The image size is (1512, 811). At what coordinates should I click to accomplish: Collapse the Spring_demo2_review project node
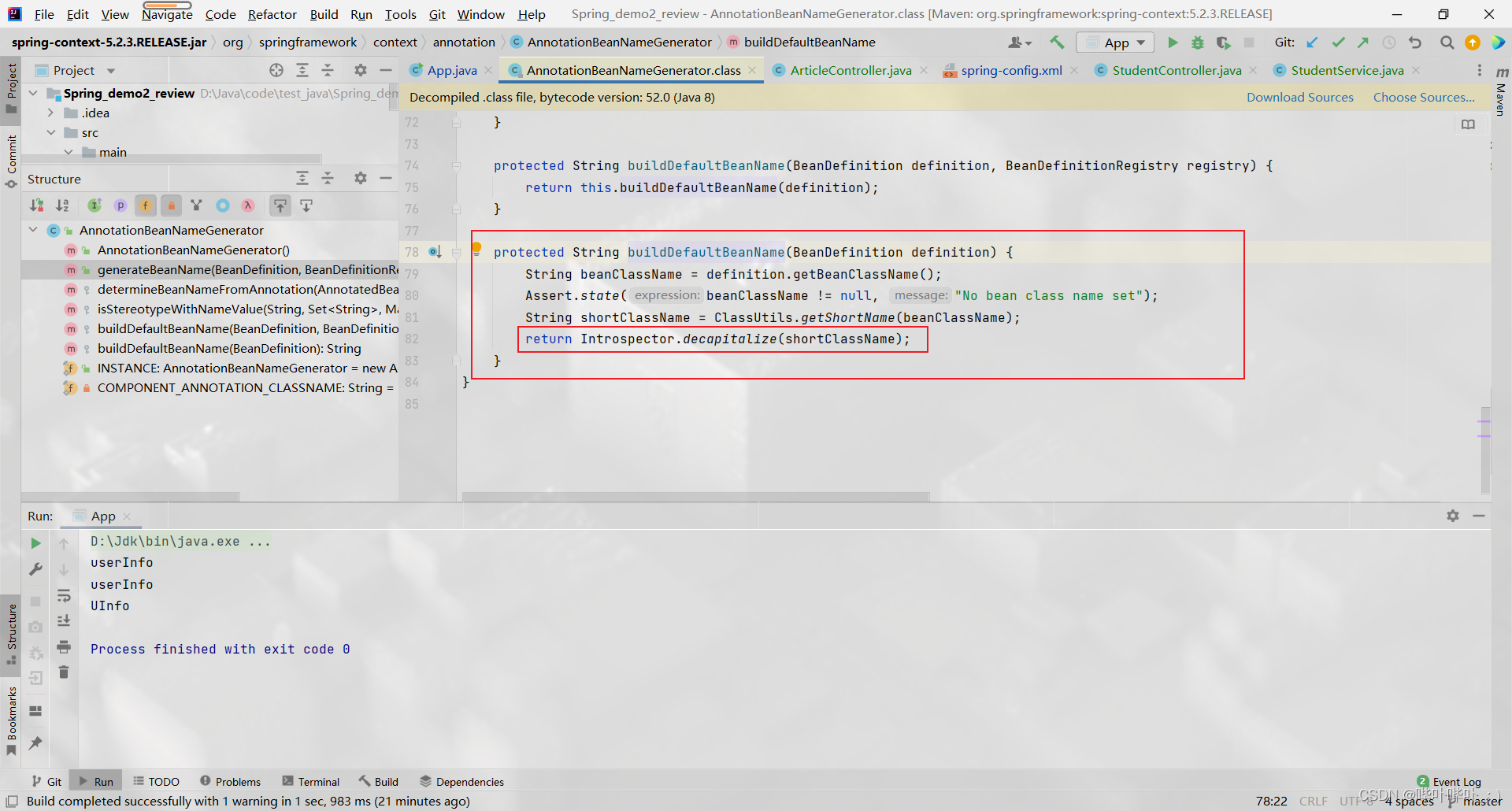33,93
